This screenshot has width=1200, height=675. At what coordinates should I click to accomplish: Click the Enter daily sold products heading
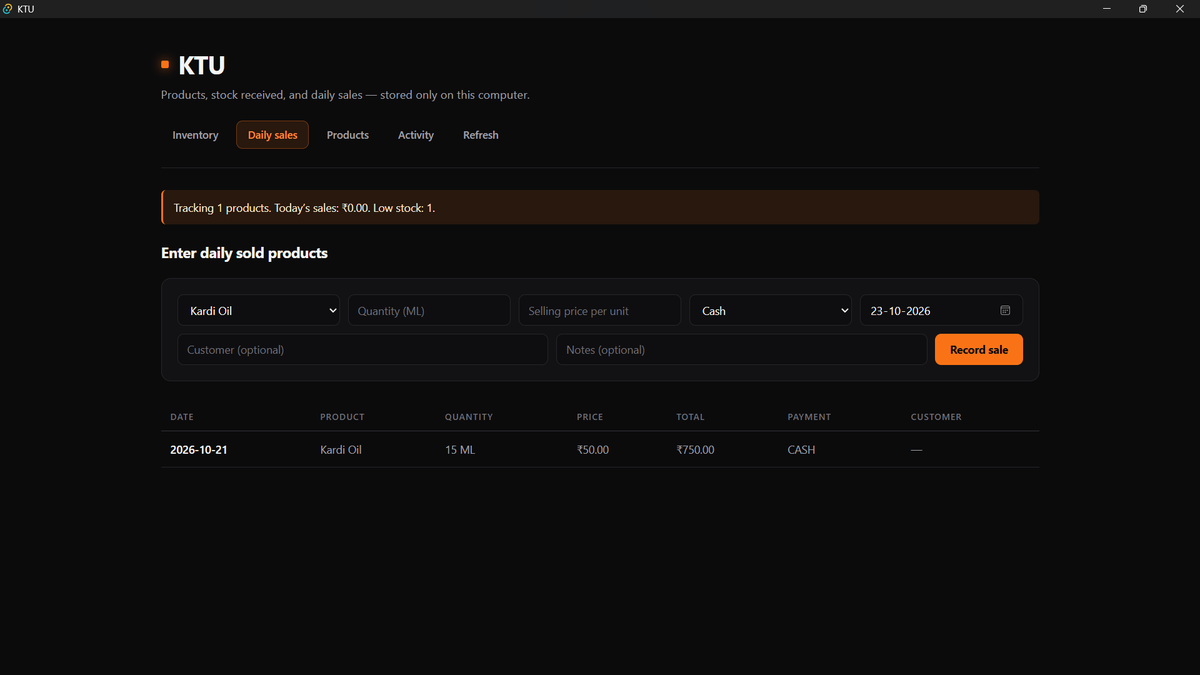click(244, 253)
